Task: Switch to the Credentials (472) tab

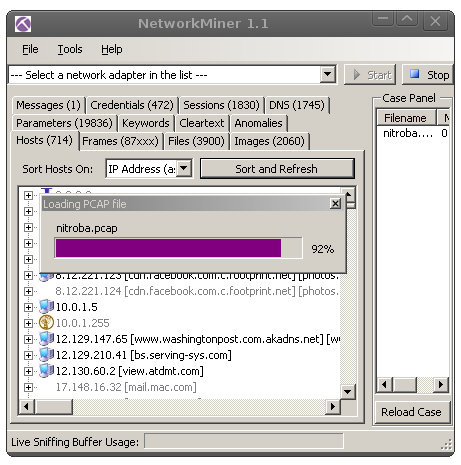Action: click(x=132, y=105)
